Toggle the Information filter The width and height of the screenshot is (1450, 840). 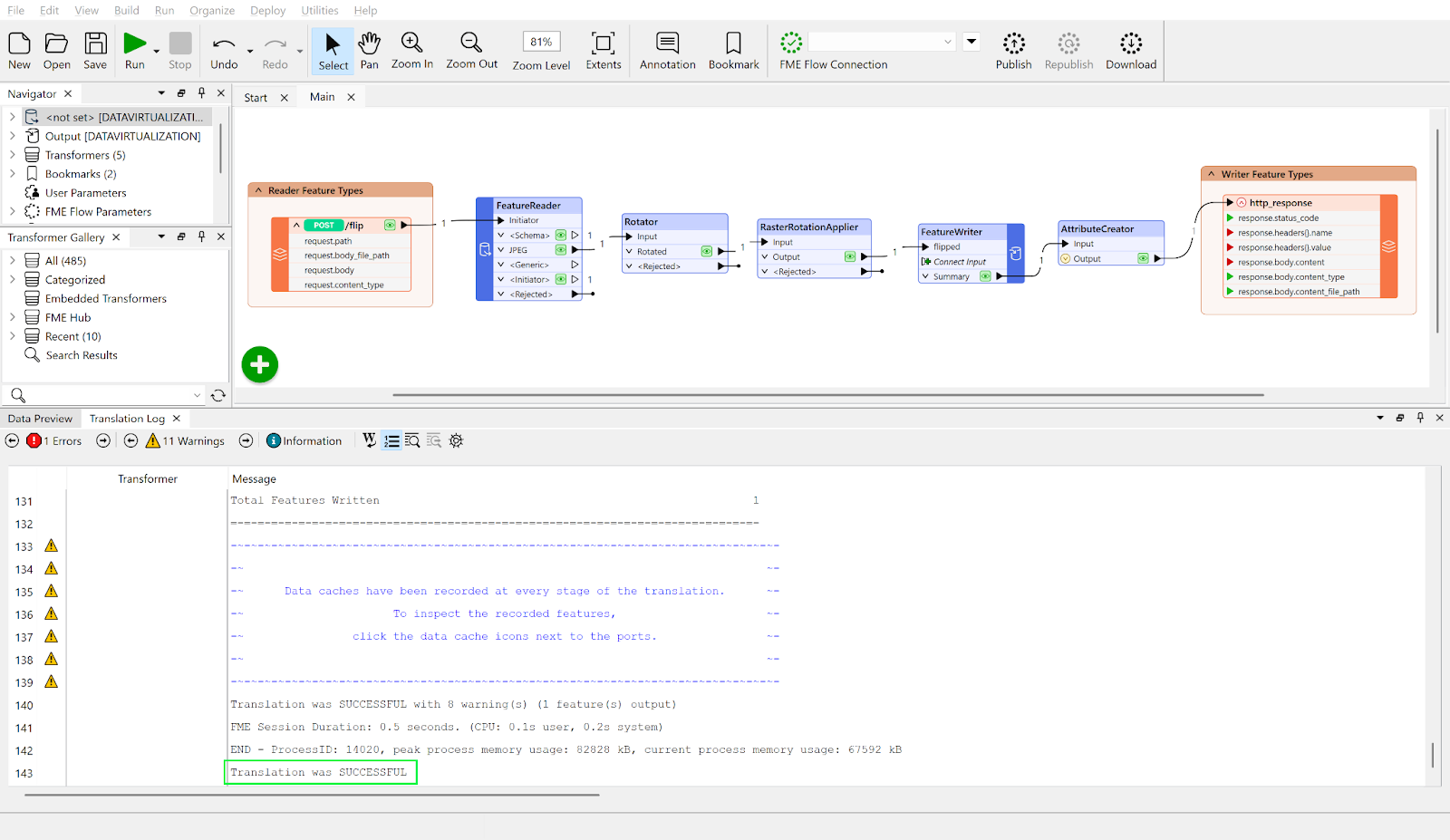(x=304, y=441)
